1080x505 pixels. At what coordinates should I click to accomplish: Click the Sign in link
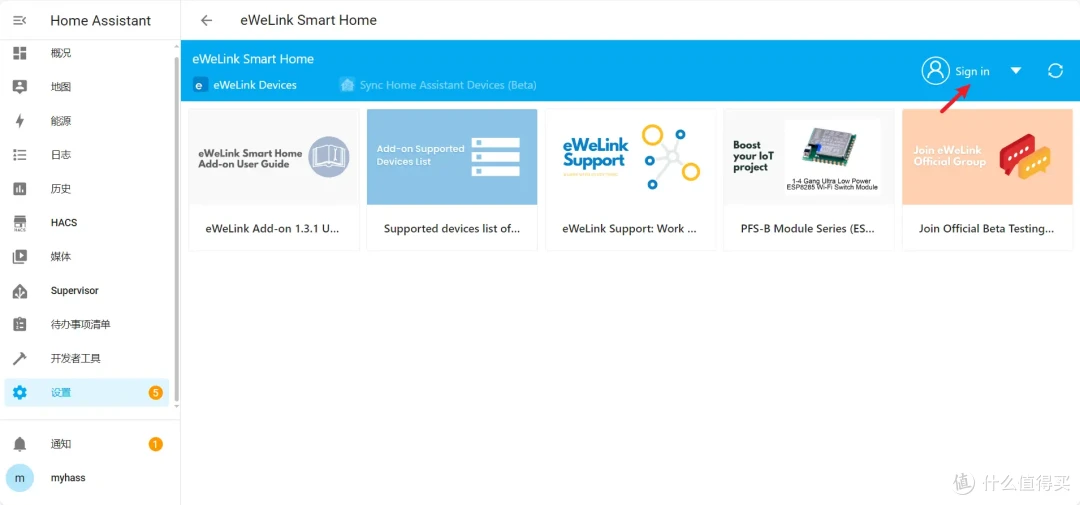[972, 72]
